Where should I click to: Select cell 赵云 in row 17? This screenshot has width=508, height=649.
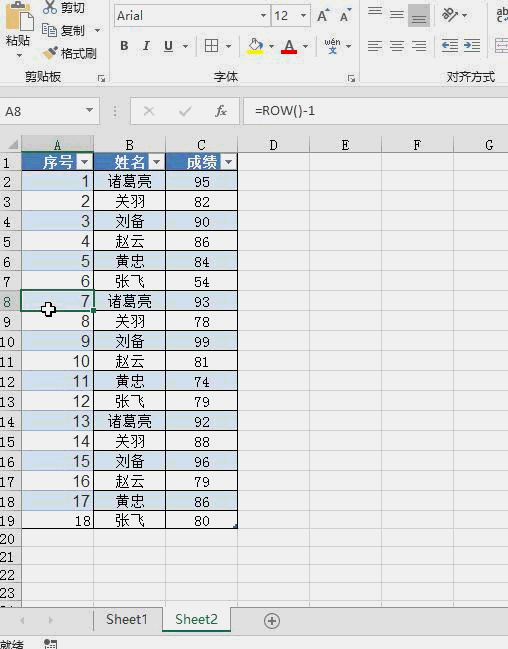pyautogui.click(x=130, y=481)
